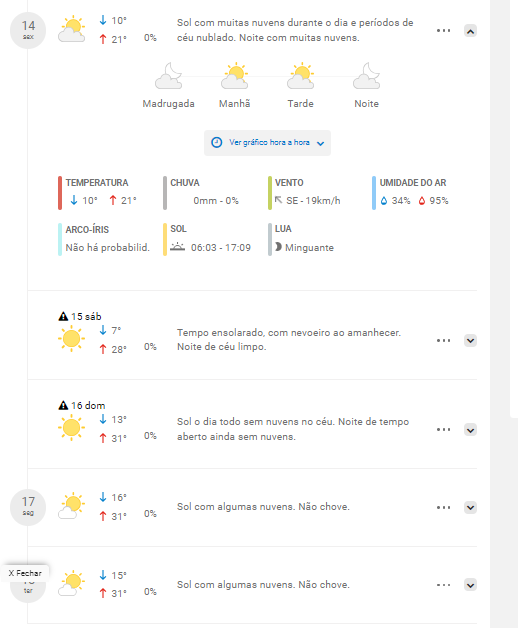Select the day 17 seg date circle
This screenshot has width=518, height=628.
tap(28, 507)
